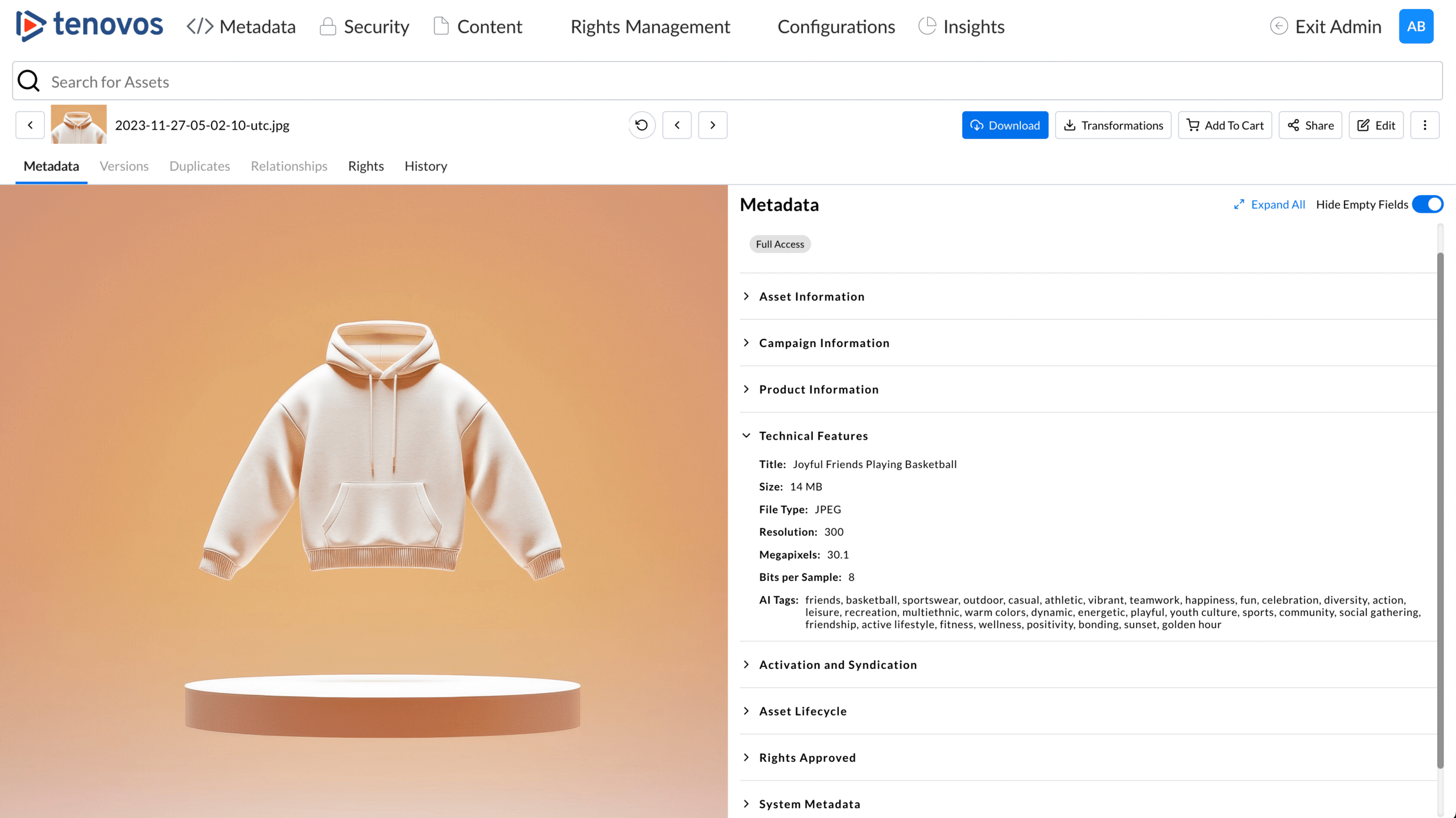Click the search magnifier icon
1456x818 pixels.
pyautogui.click(x=28, y=81)
